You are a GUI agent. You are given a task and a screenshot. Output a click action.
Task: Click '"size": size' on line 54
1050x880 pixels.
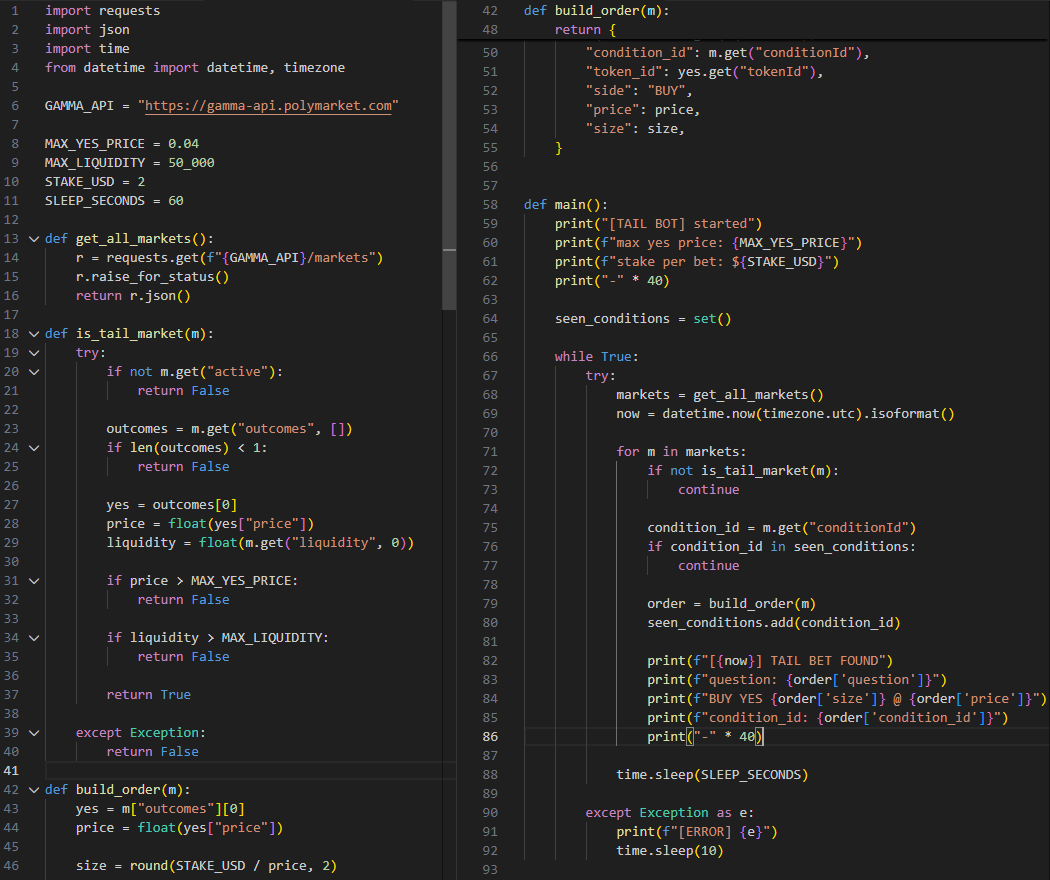(635, 129)
